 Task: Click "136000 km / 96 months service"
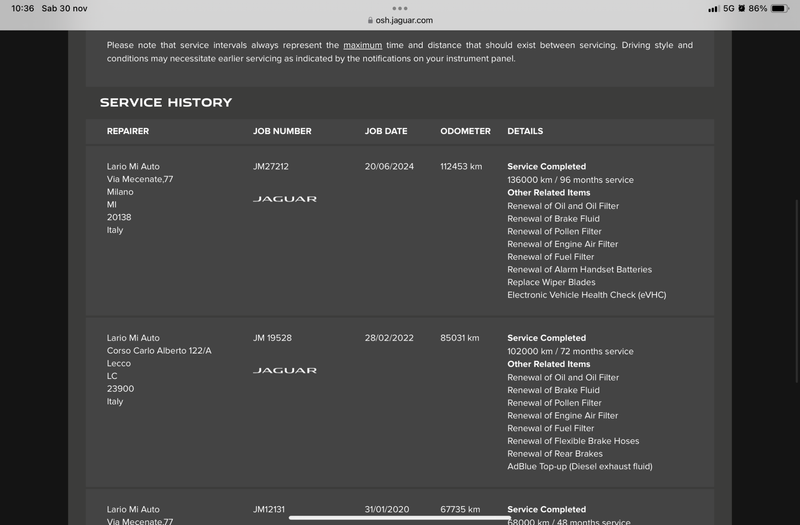[x=570, y=180]
